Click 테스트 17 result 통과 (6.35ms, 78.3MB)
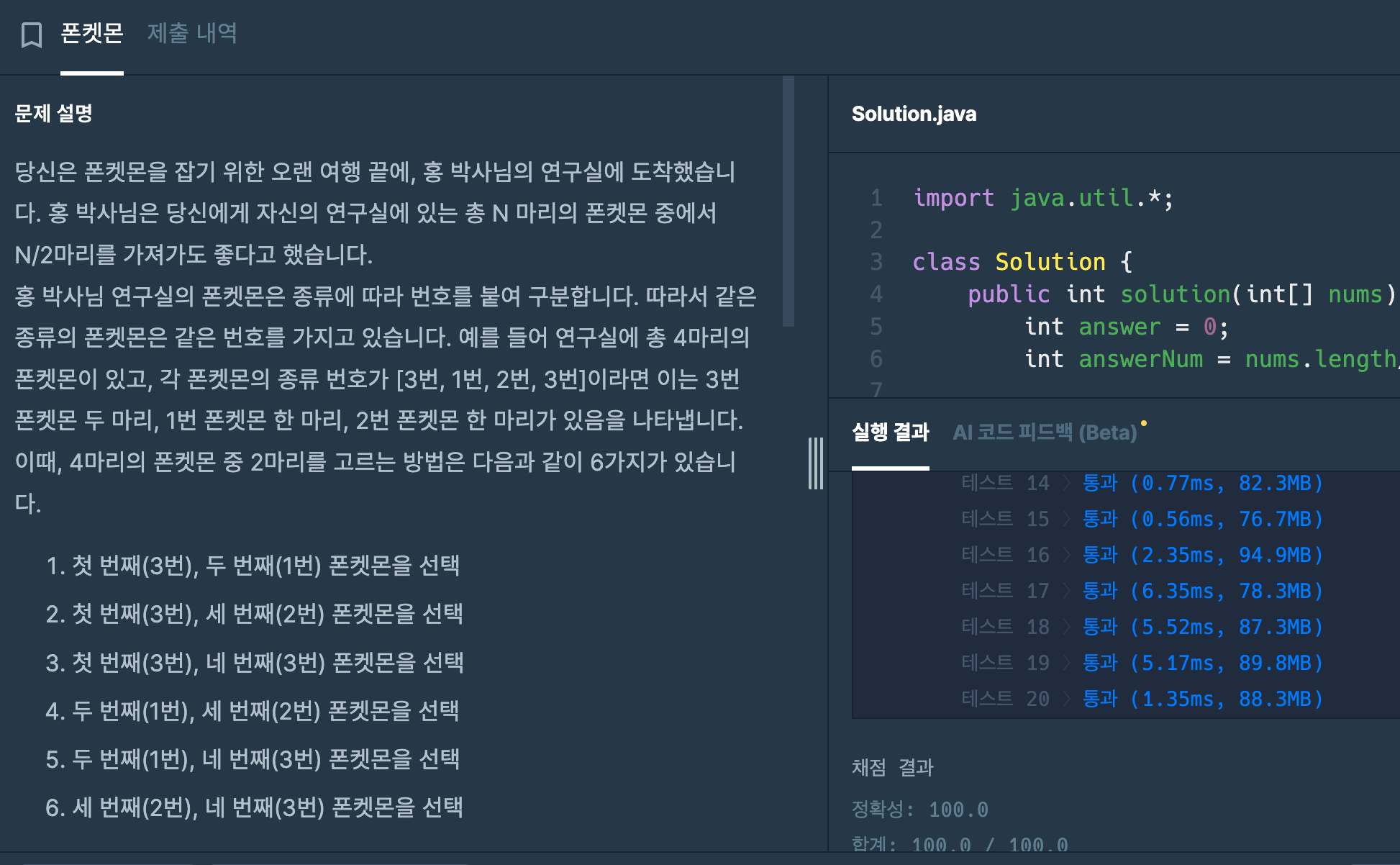 click(1203, 591)
